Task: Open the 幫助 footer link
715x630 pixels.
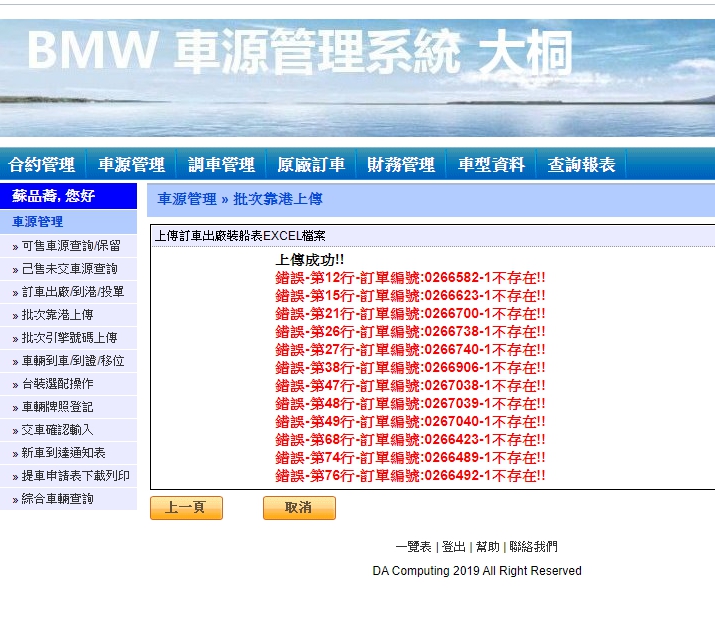Action: [x=487, y=547]
